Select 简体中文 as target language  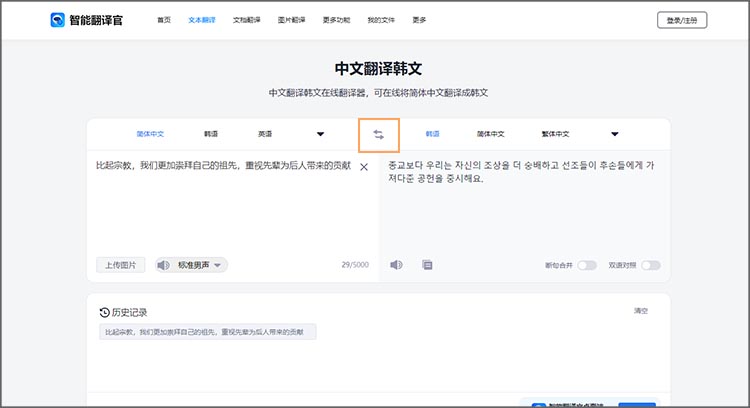[x=491, y=134]
